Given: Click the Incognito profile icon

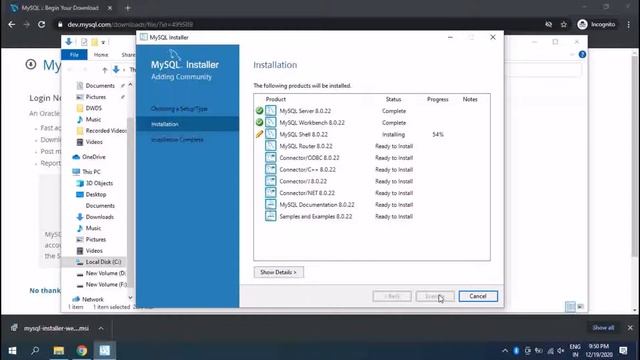Looking at the screenshot, I should (582, 24).
